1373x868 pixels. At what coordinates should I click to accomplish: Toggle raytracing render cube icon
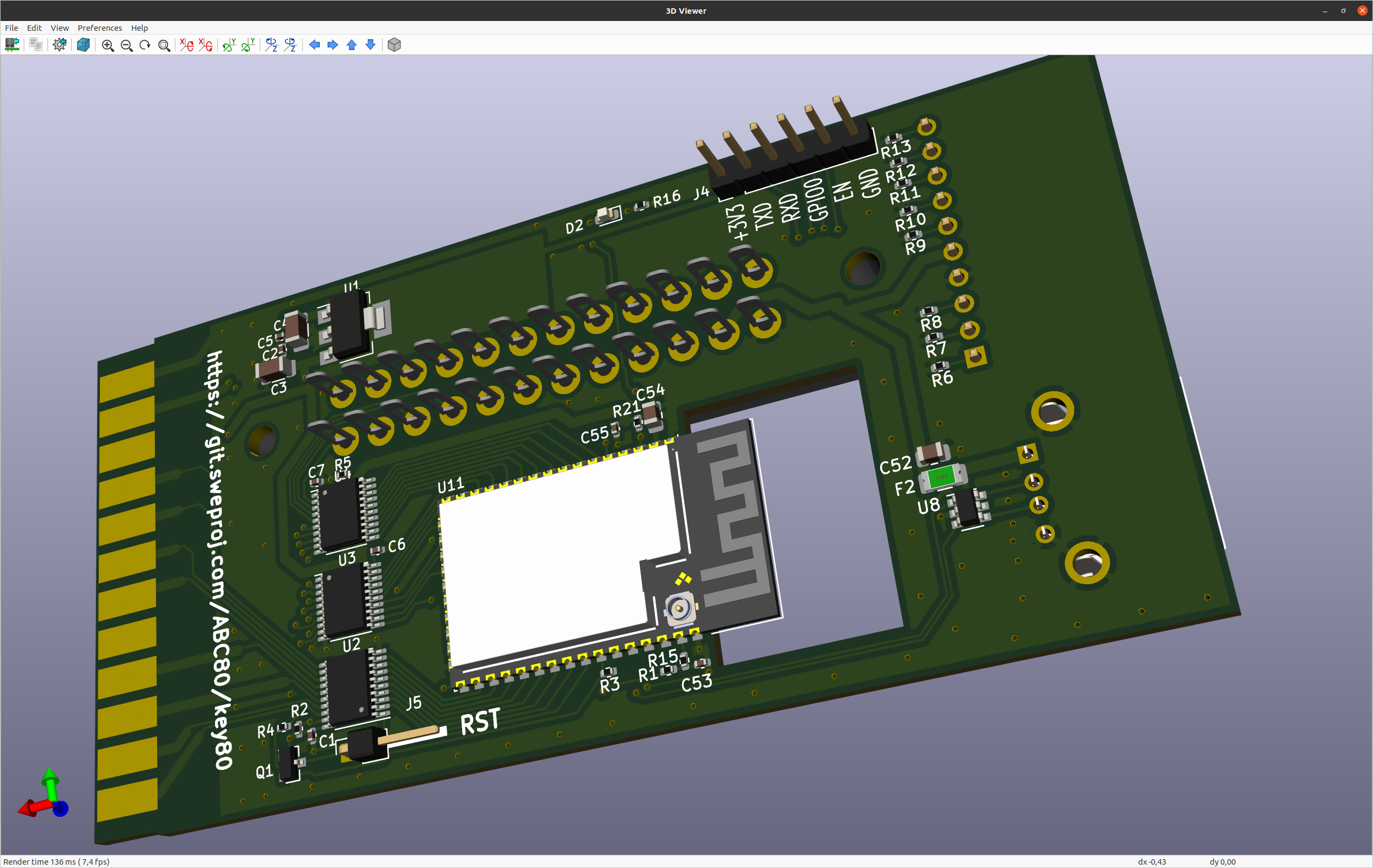point(83,45)
